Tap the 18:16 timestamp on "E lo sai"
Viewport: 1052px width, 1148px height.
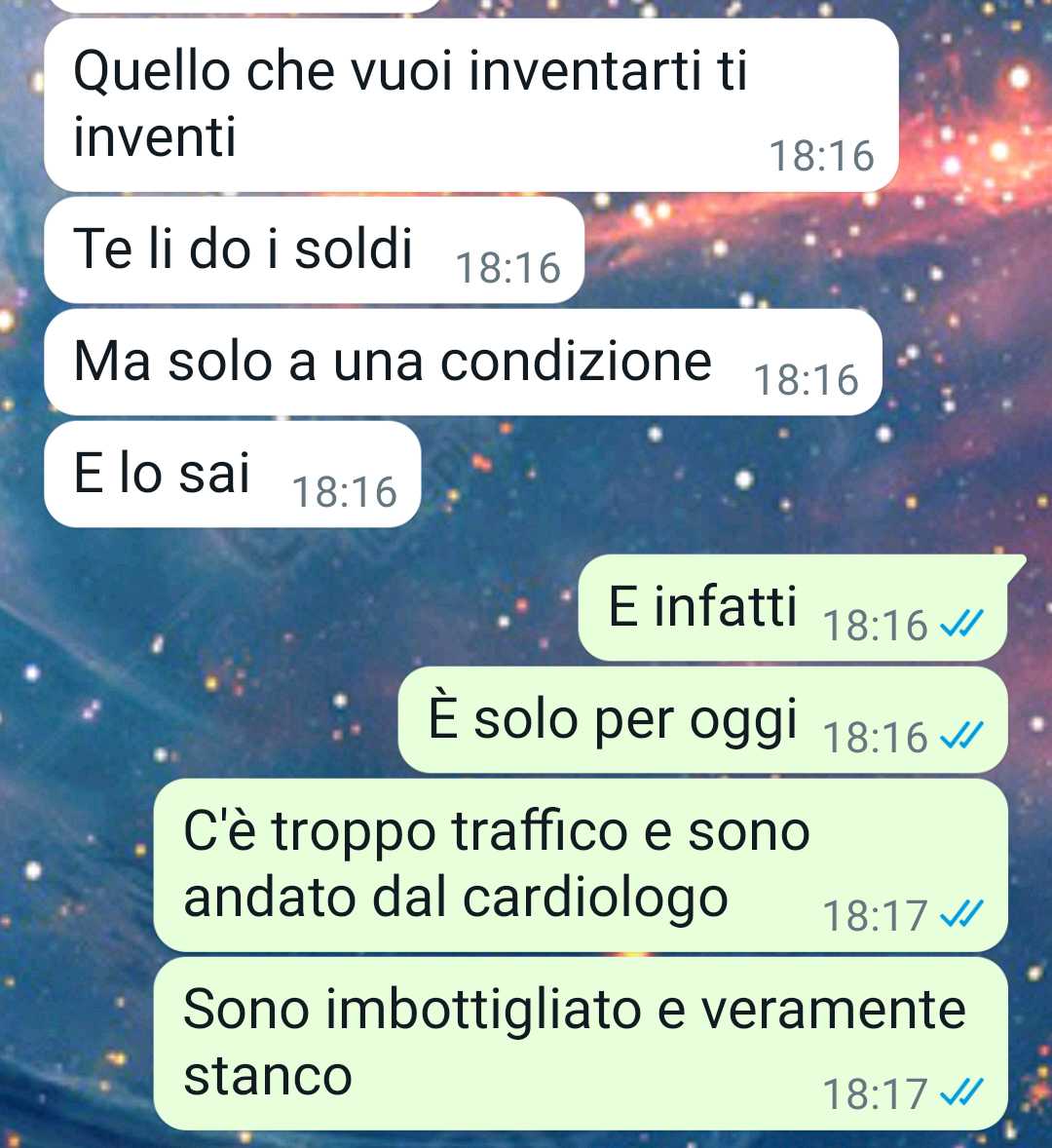pos(345,491)
